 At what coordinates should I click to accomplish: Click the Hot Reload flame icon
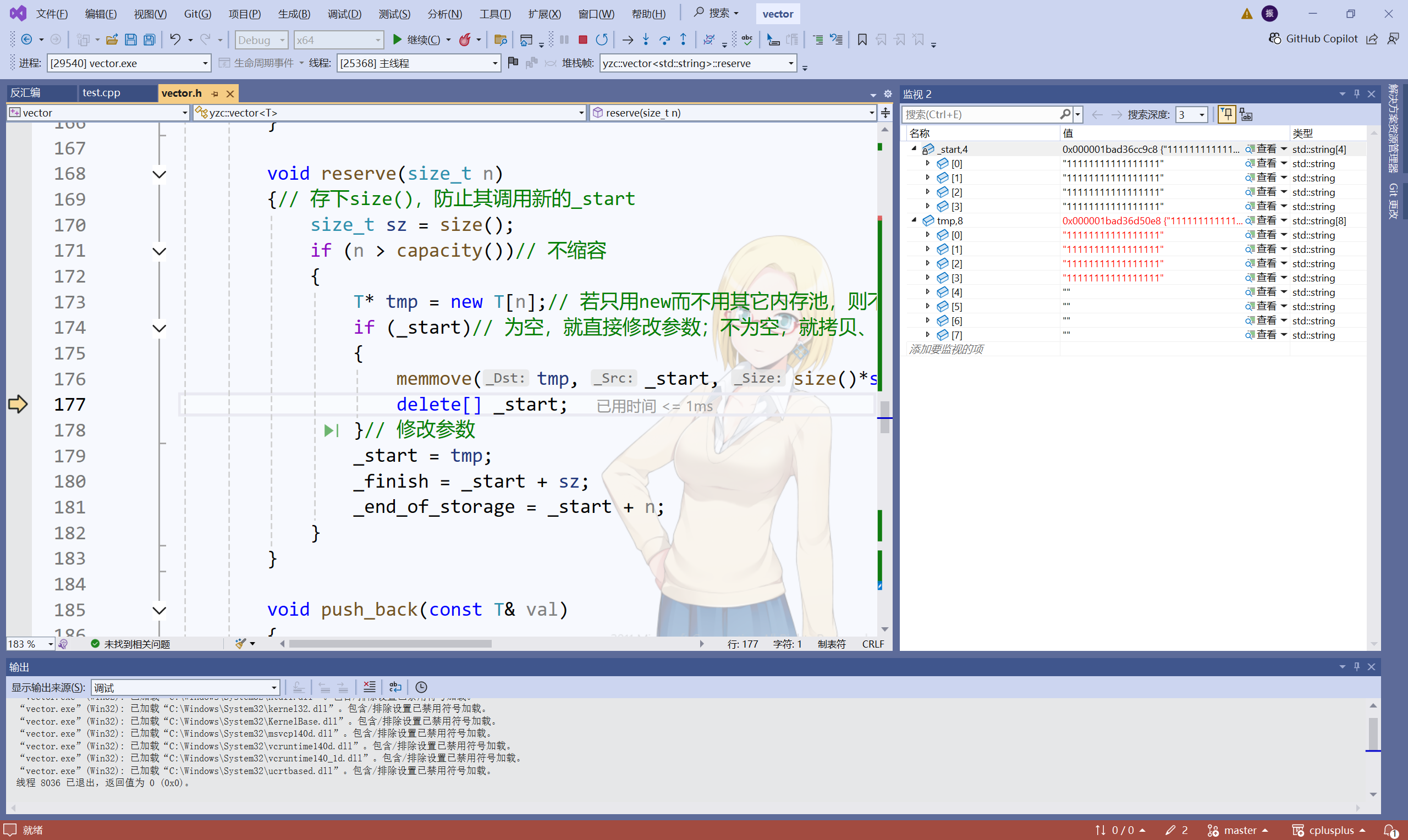point(465,40)
